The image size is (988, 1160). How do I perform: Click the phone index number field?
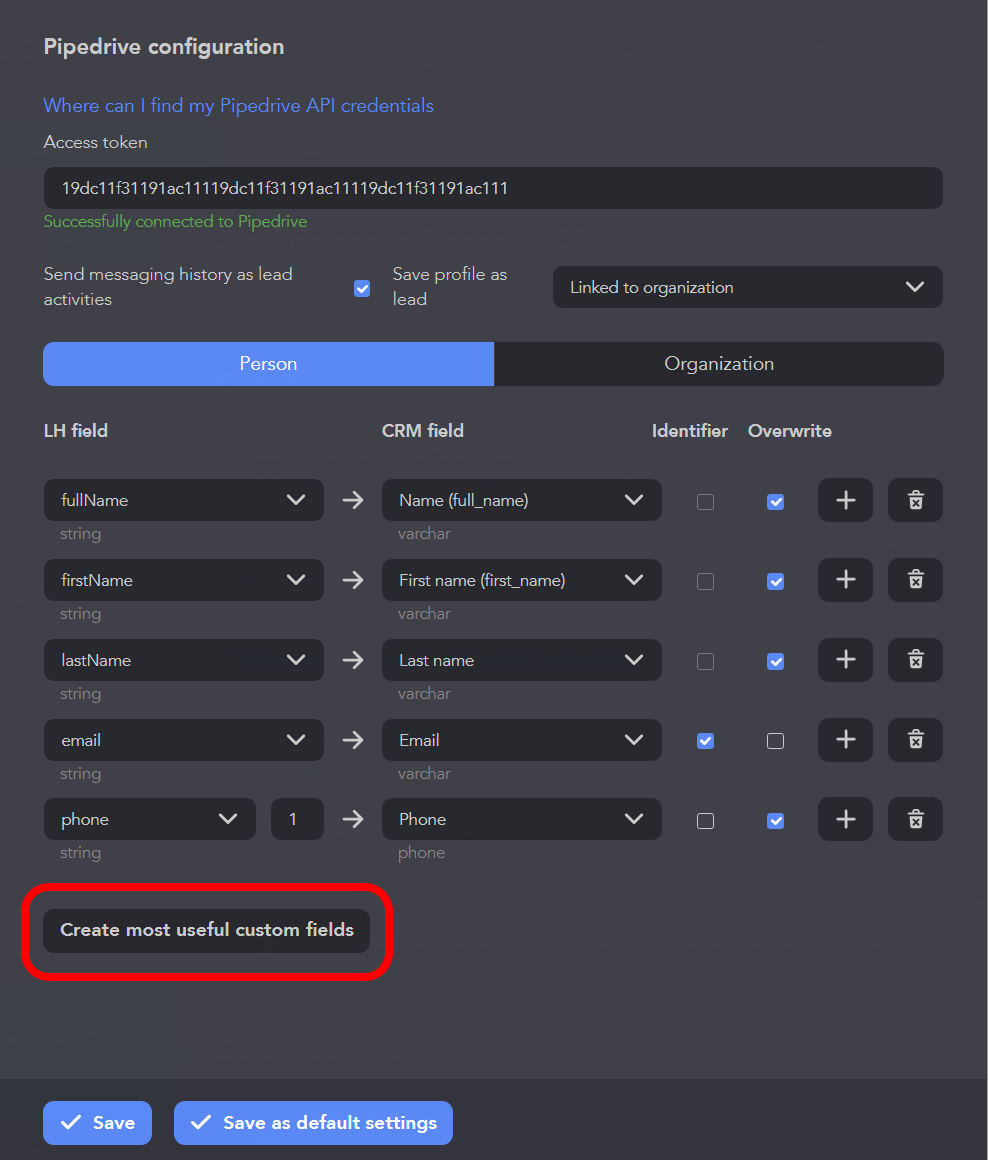pos(297,819)
